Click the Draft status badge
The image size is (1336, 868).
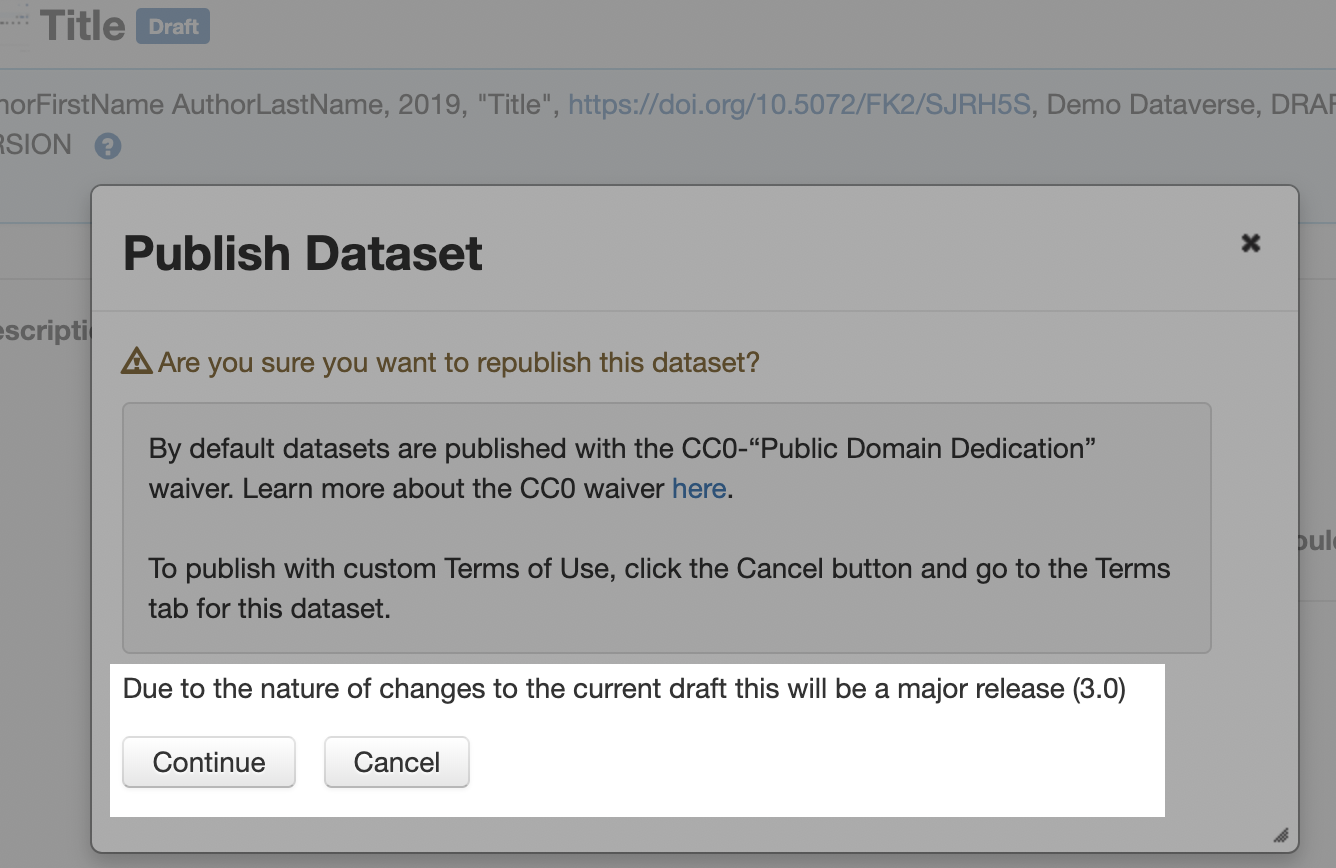tap(173, 27)
